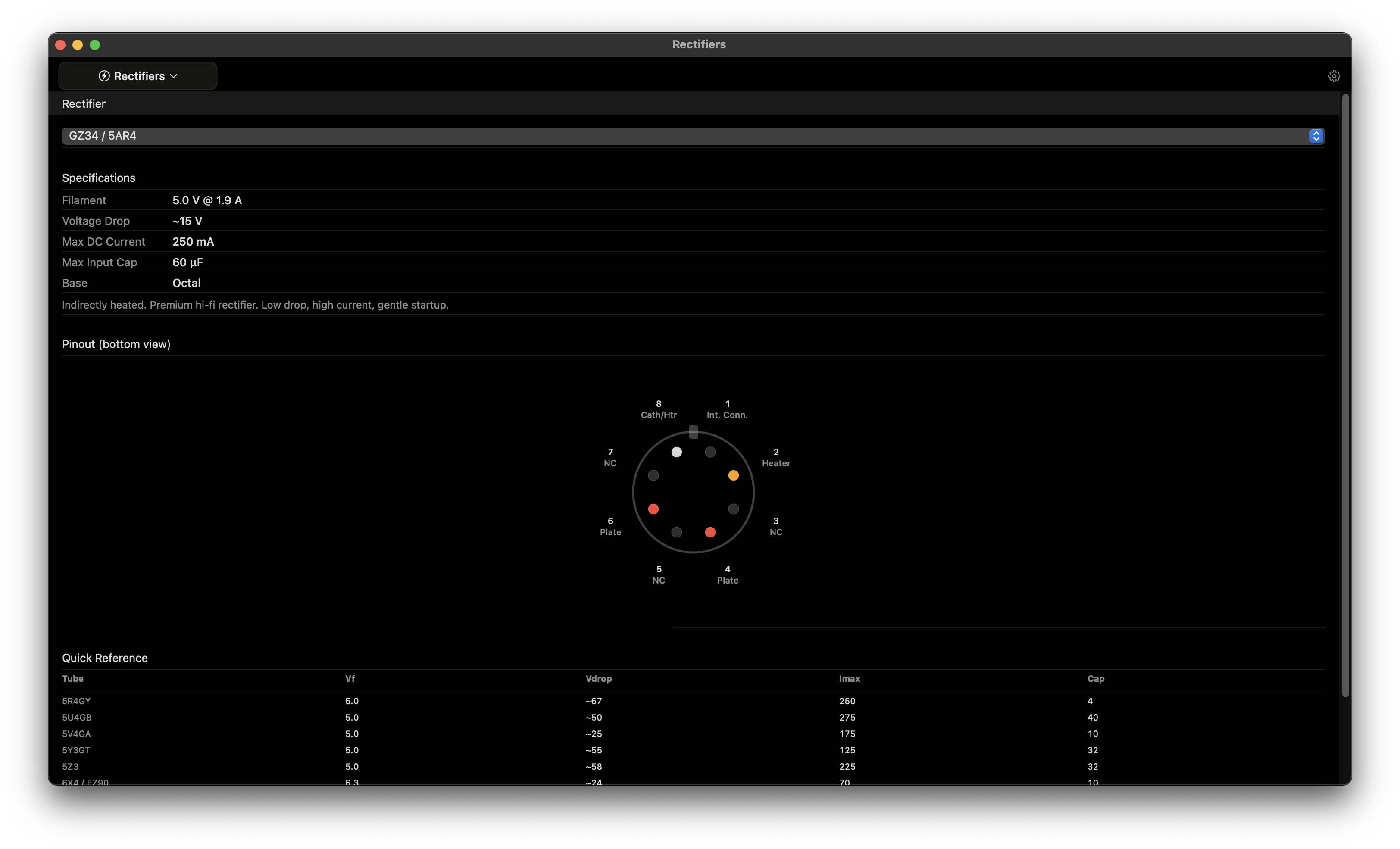This screenshot has width=1400, height=849.
Task: Click the gray pin 5 NC dot
Action: pyautogui.click(x=676, y=533)
